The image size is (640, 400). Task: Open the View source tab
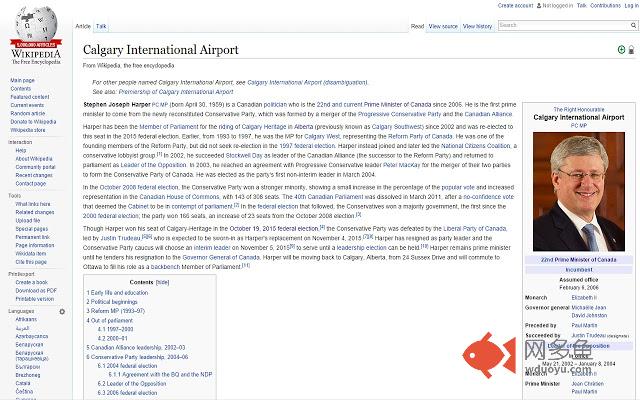[443, 26]
